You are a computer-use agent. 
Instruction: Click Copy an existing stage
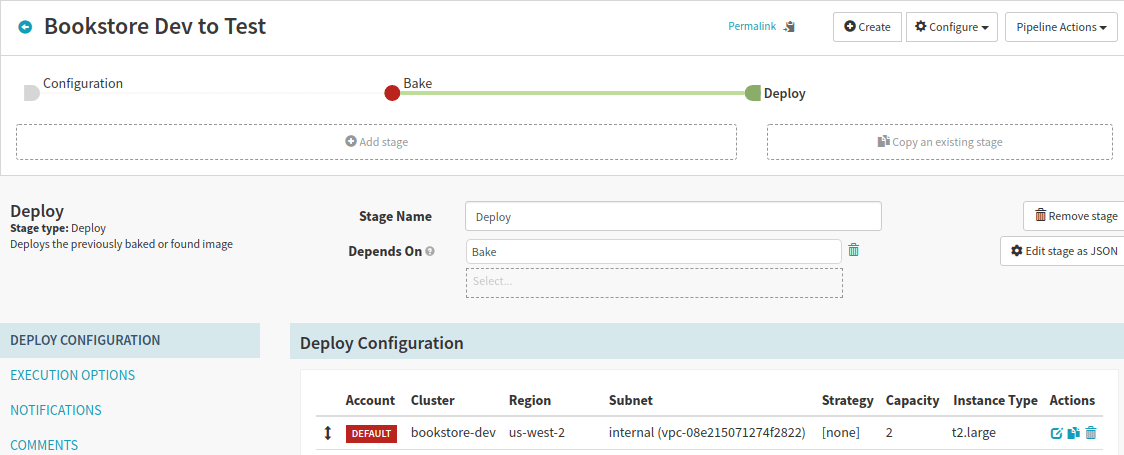940,142
